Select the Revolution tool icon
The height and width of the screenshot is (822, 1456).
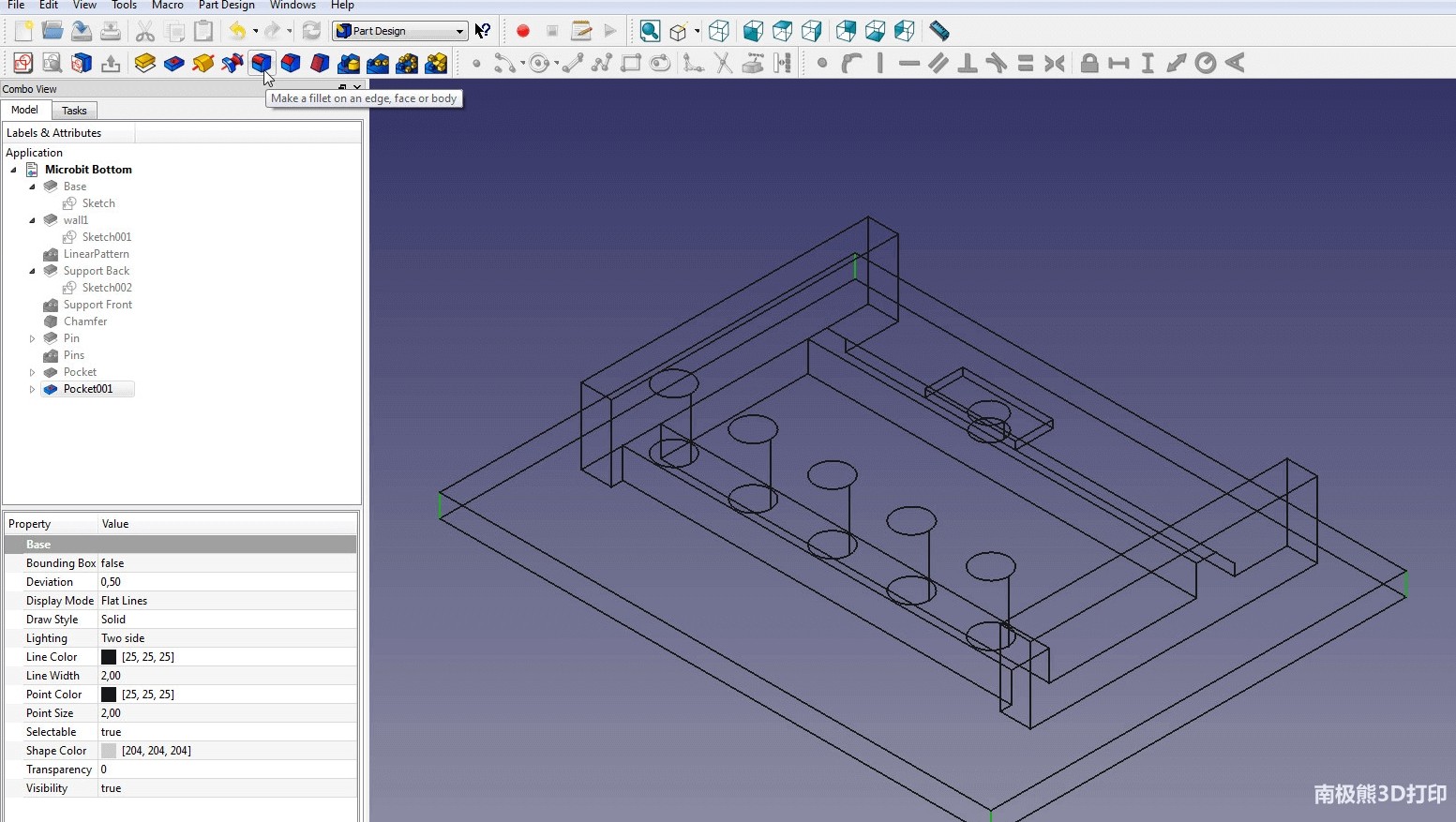pyautogui.click(x=203, y=63)
